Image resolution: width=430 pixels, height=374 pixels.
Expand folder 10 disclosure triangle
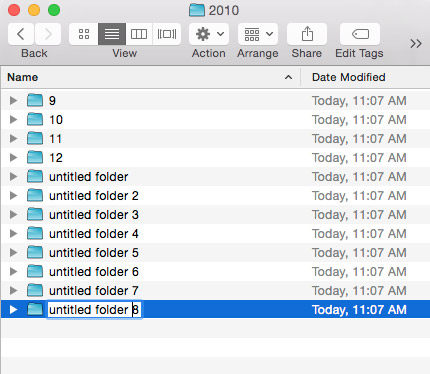click(13, 119)
